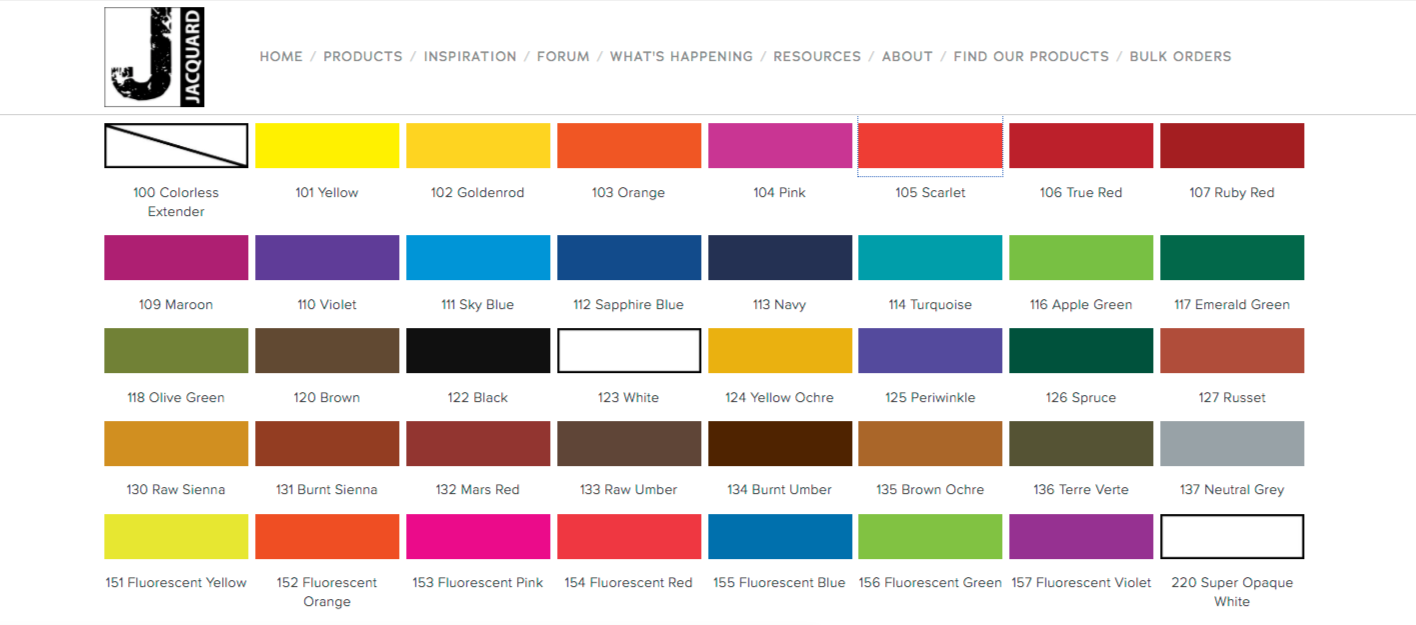Screen dimensions: 1416x625
Task: Click the Jacquard logo icon
Action: tap(154, 57)
